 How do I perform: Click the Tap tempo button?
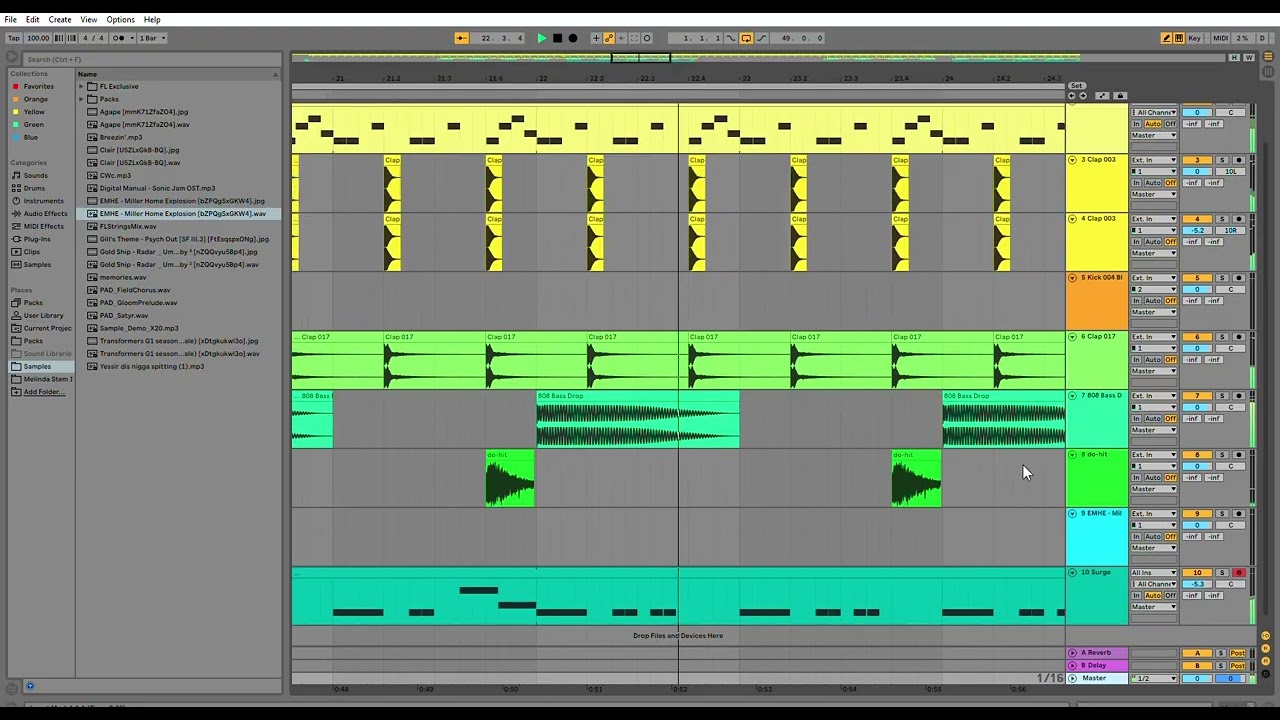(x=14, y=38)
